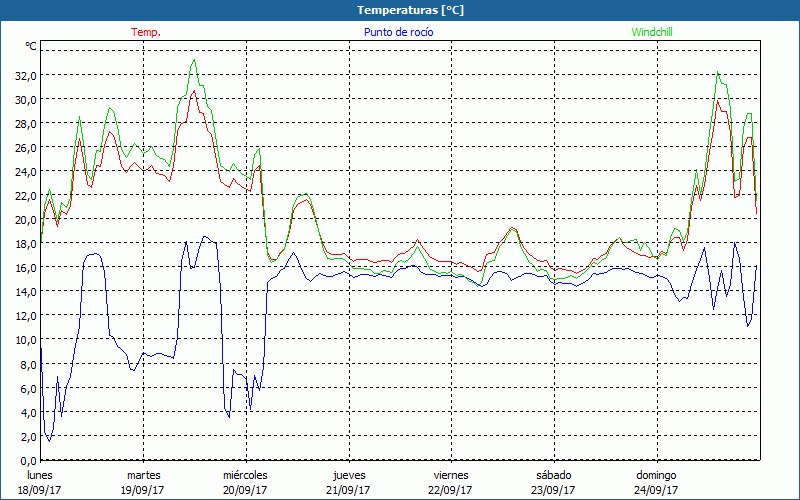Click the 21/09/17 date label
The height and width of the screenshot is (500, 800).
(348, 490)
